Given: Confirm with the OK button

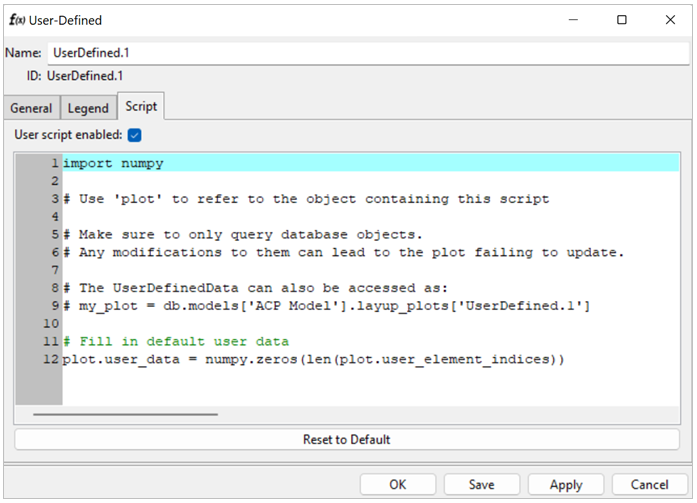Looking at the screenshot, I should point(398,484).
